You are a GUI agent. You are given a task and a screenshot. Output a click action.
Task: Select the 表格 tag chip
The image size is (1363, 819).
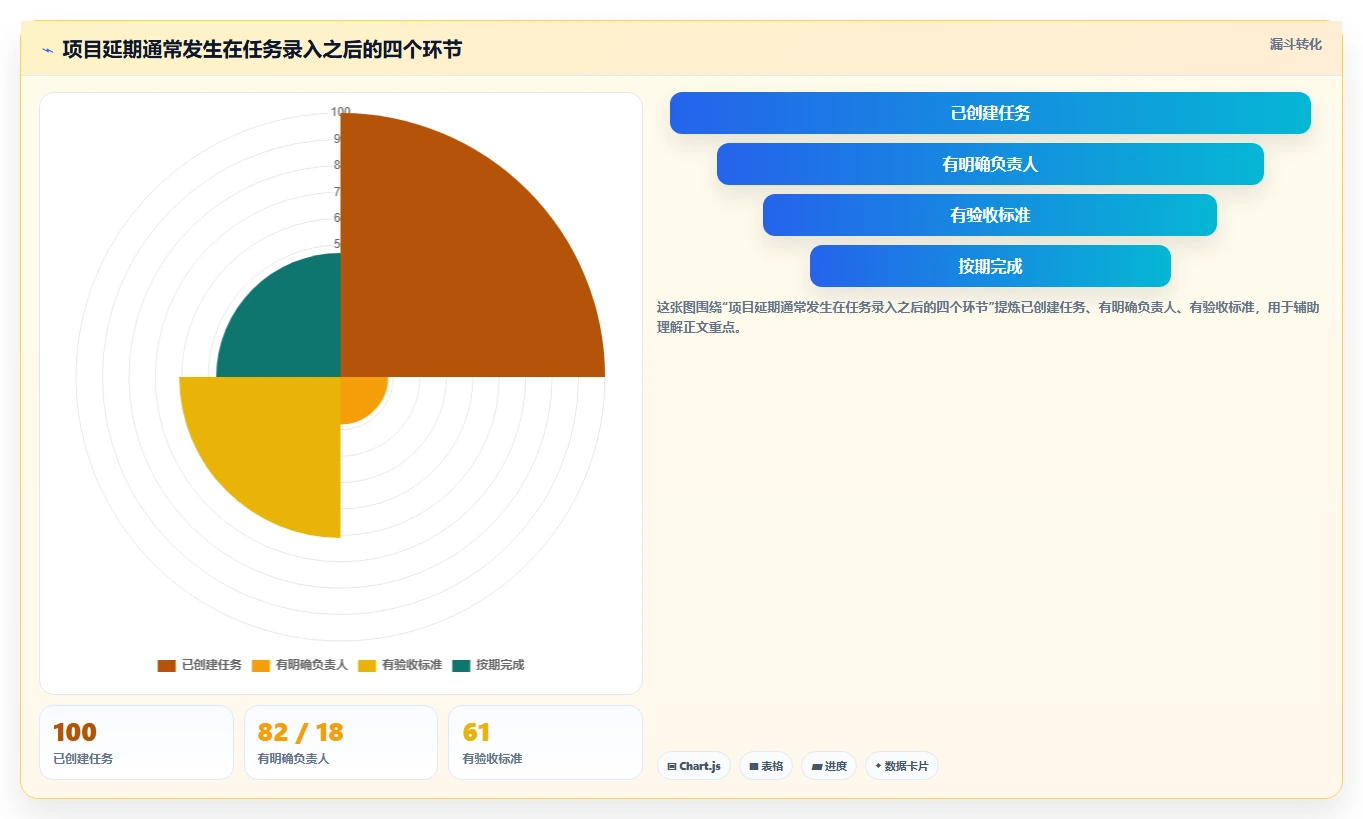click(766, 766)
